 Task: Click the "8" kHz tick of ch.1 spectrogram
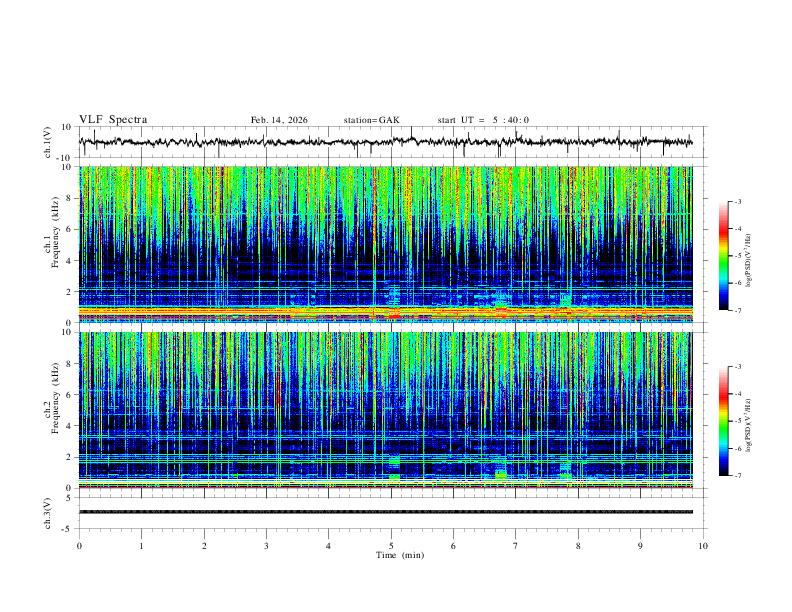[70, 198]
